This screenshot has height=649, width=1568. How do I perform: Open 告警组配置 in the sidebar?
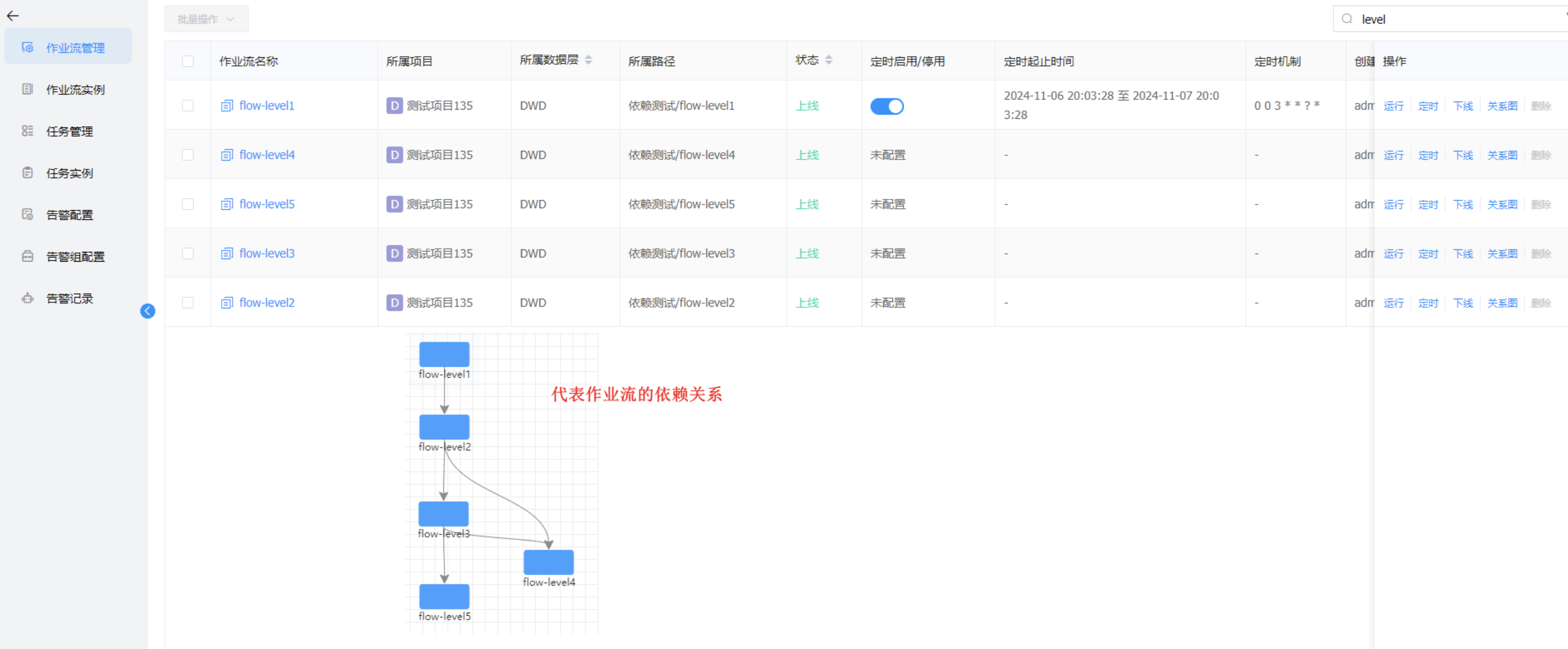(x=75, y=257)
